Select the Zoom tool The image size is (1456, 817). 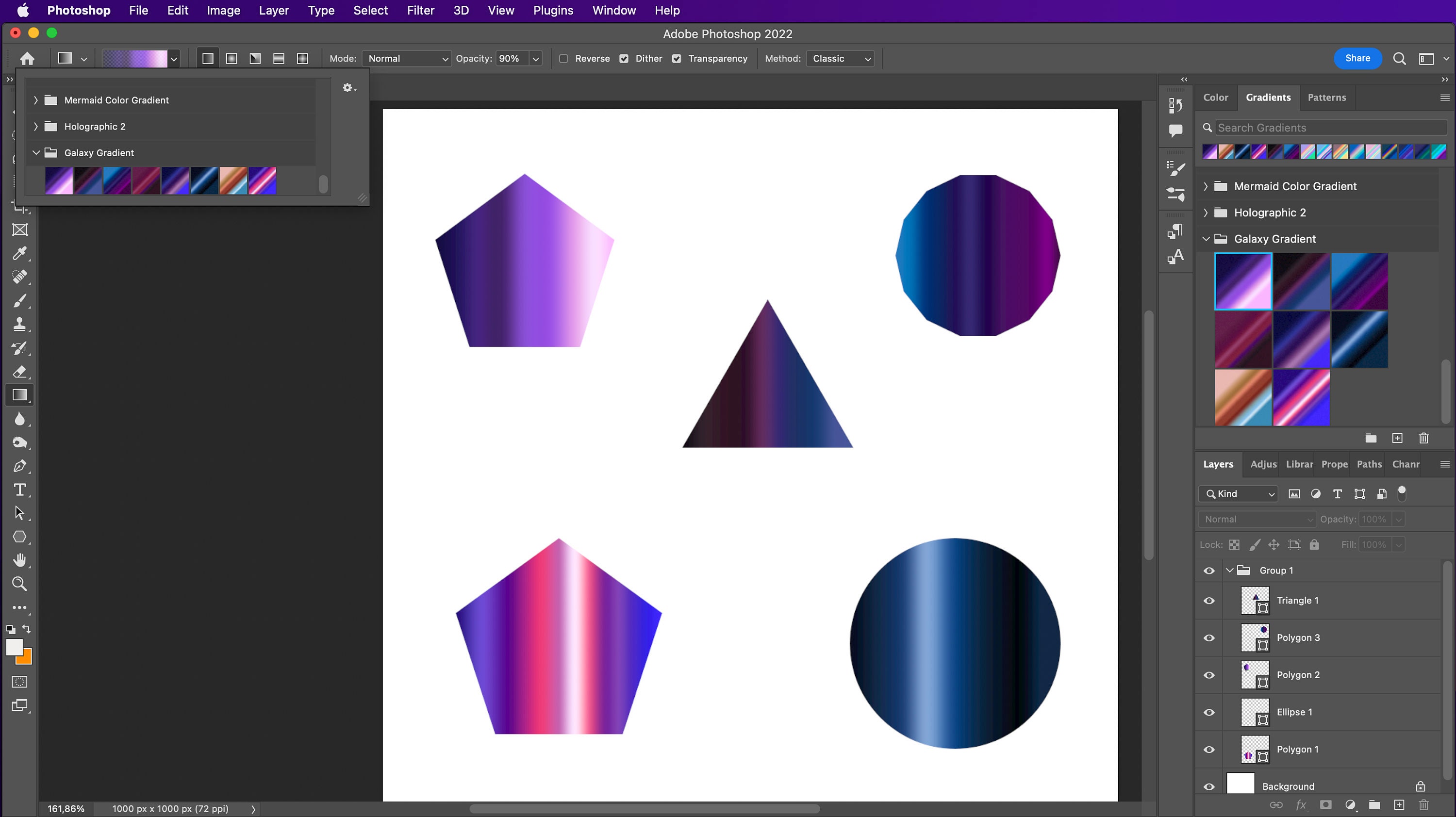coord(20,583)
